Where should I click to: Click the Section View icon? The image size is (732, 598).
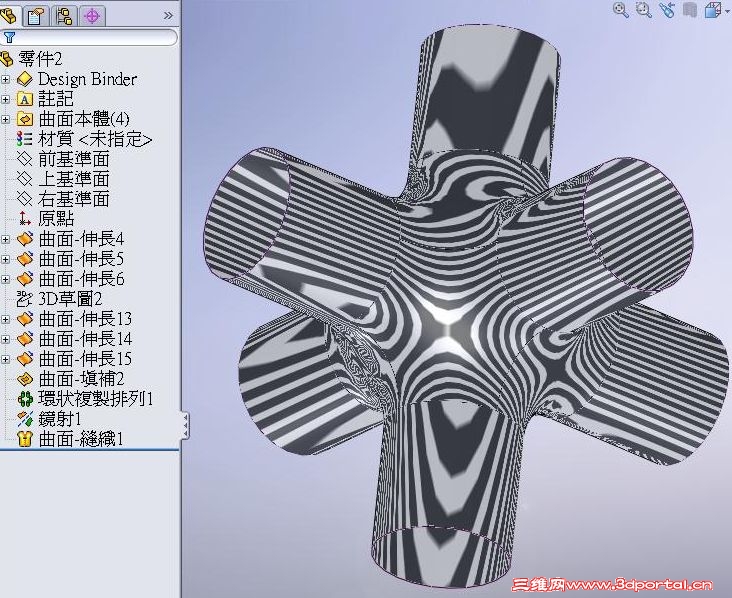click(690, 9)
